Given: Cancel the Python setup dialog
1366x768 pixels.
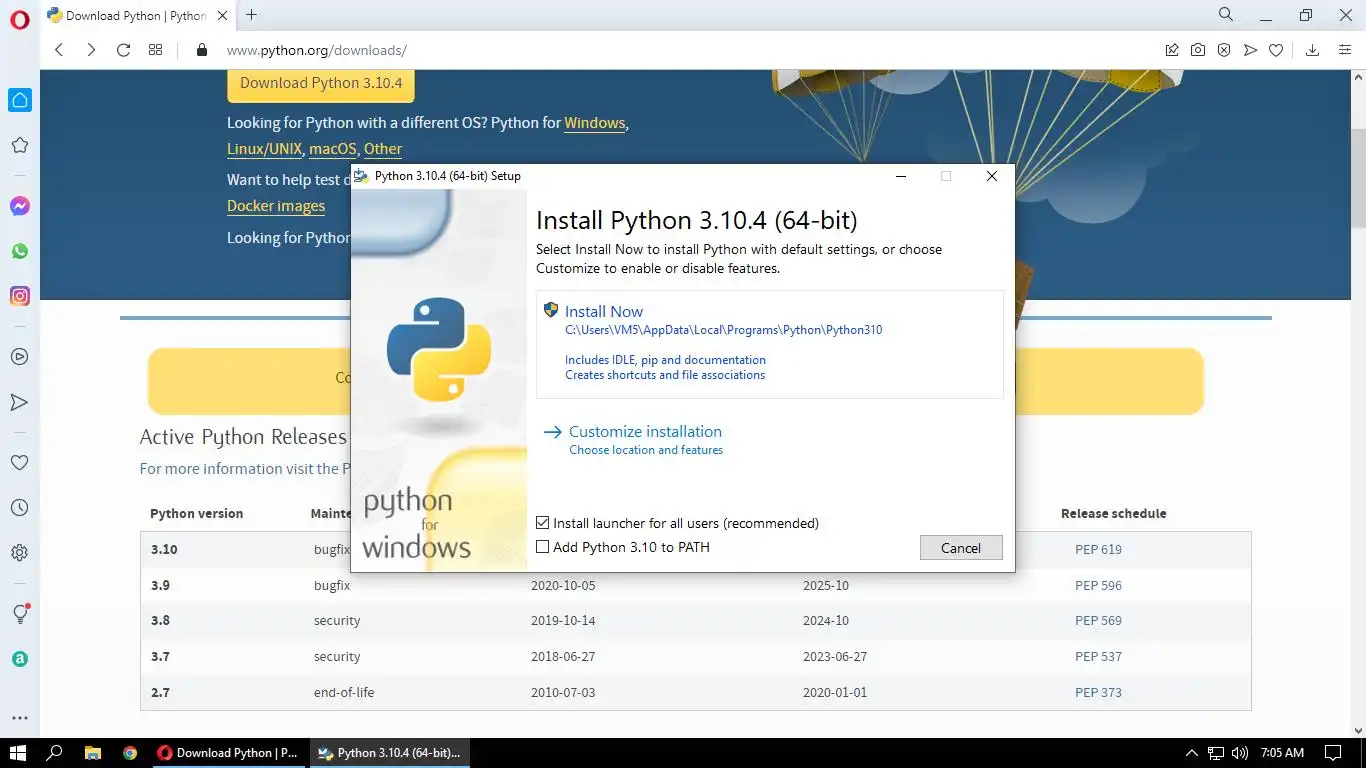Looking at the screenshot, I should (x=961, y=548).
